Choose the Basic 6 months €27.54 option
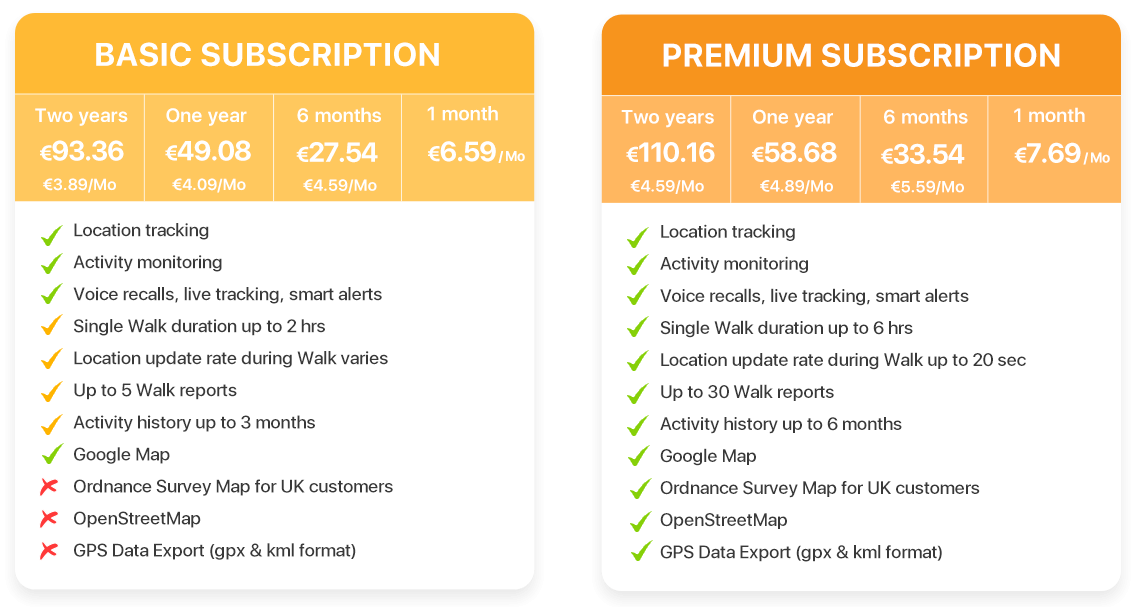The width and height of the screenshot is (1135, 607). coord(337,148)
